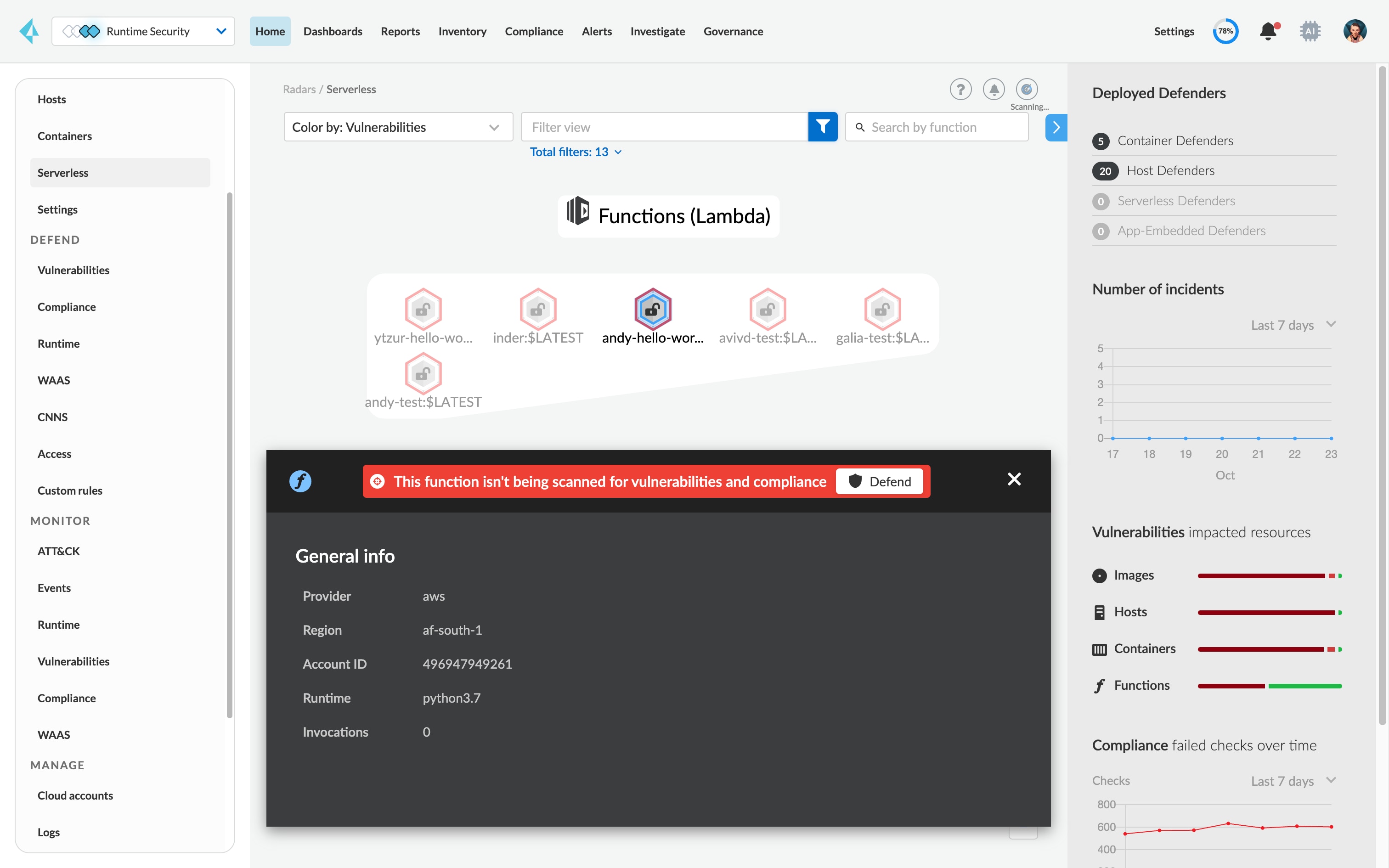Select the galia-test function hexagon

pos(882,309)
